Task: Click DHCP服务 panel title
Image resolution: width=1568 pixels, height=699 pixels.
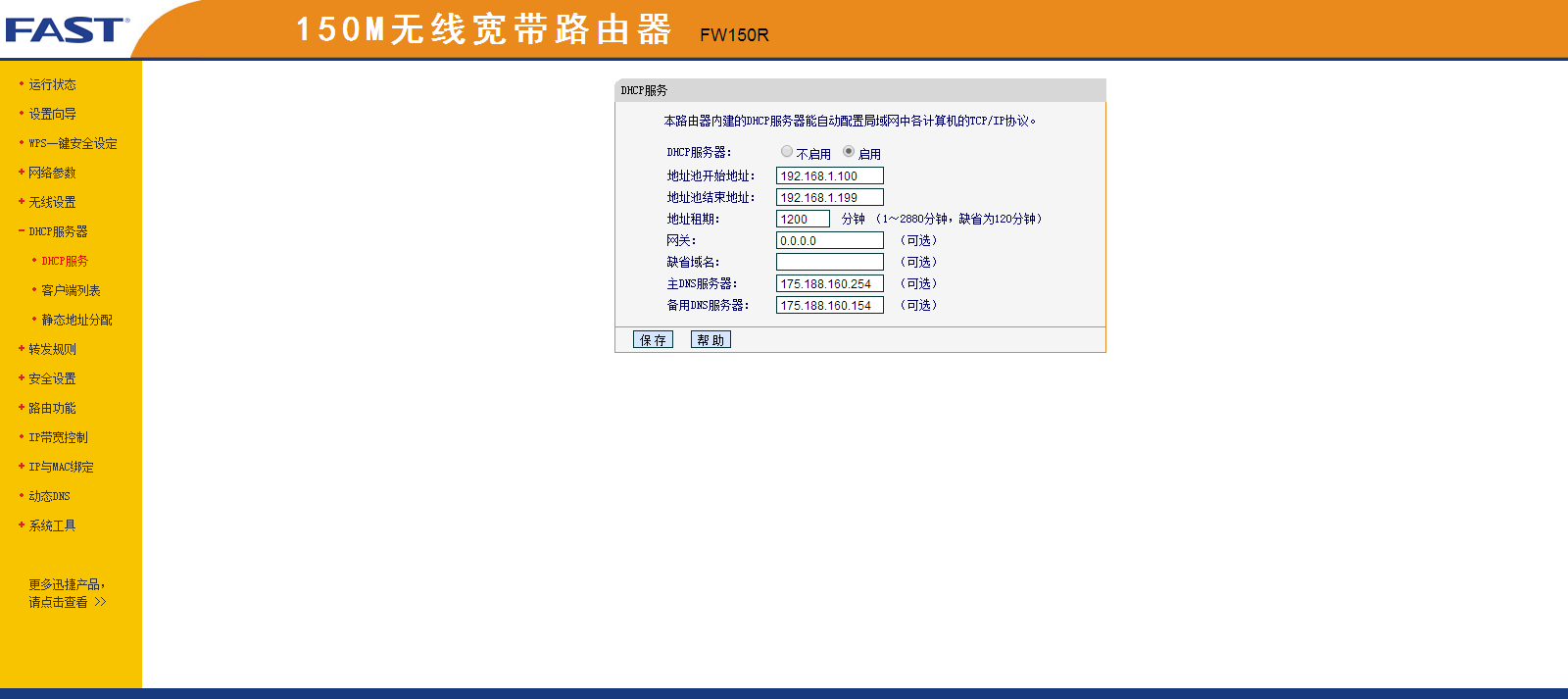Action: pyautogui.click(x=644, y=90)
